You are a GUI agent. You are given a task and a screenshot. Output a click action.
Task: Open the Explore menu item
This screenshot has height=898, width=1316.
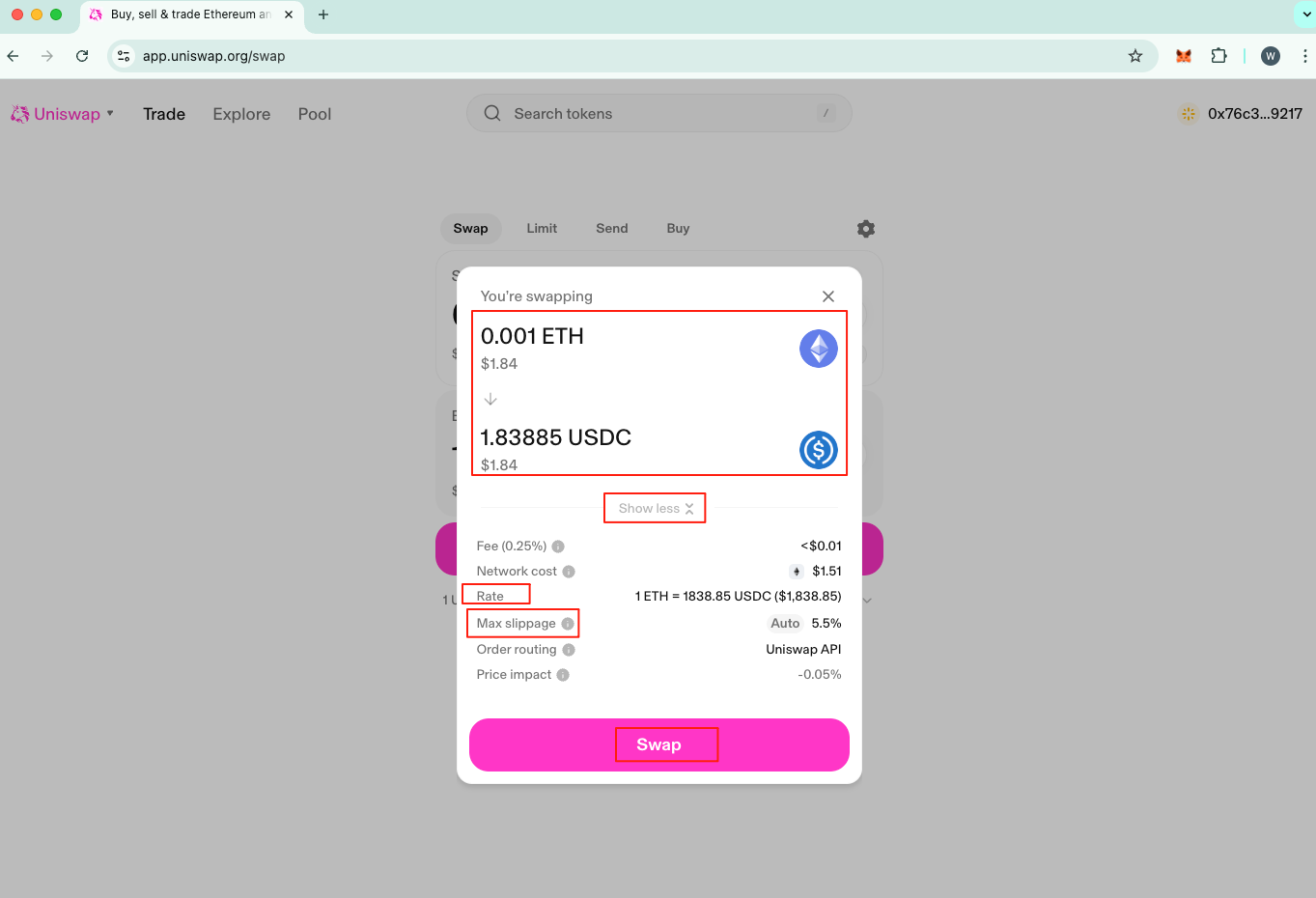(241, 114)
